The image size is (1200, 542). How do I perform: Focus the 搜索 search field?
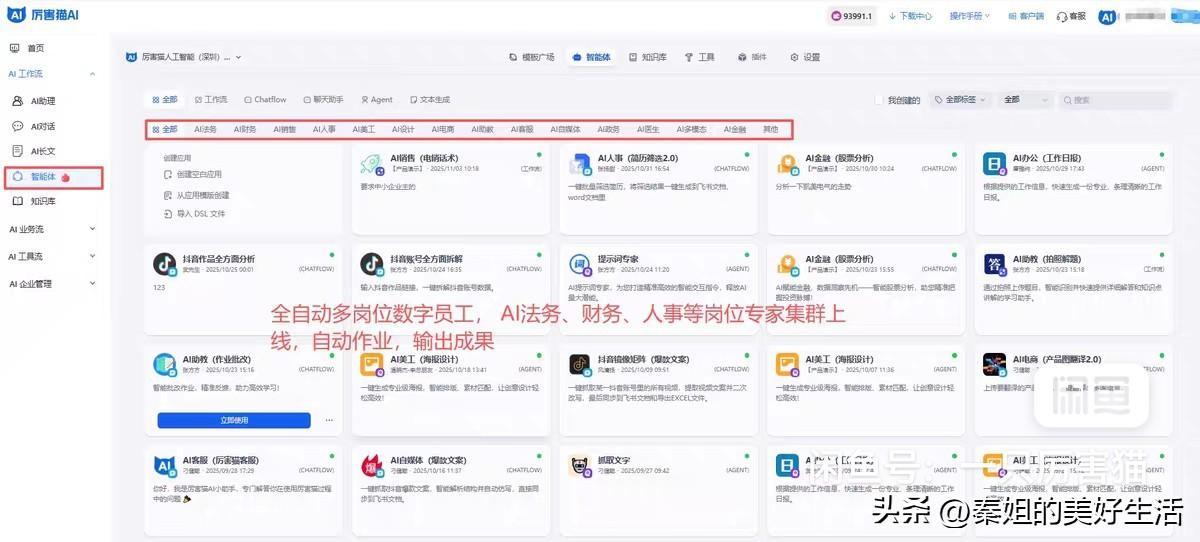pyautogui.click(x=1115, y=100)
